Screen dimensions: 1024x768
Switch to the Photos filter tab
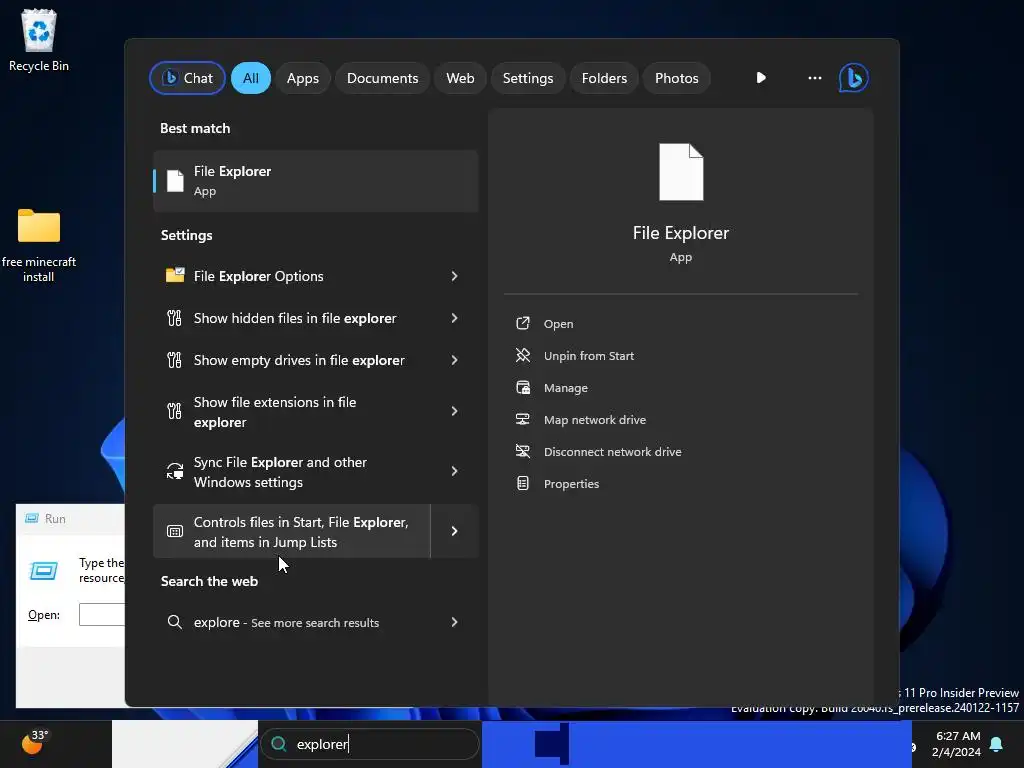[x=677, y=78]
